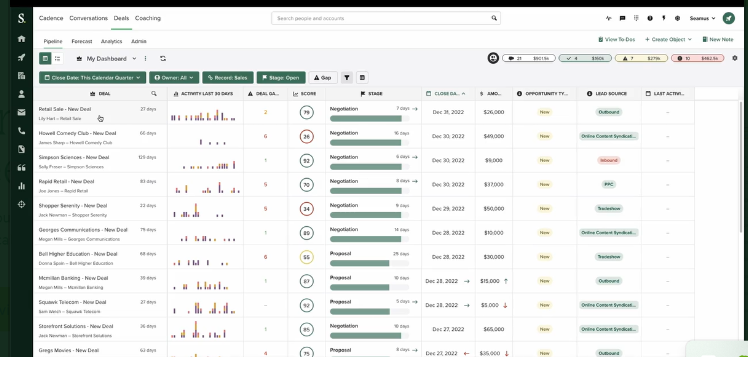Click Bell Higher Education Proposal progress bar
The image size is (749, 367).
click(369, 263)
